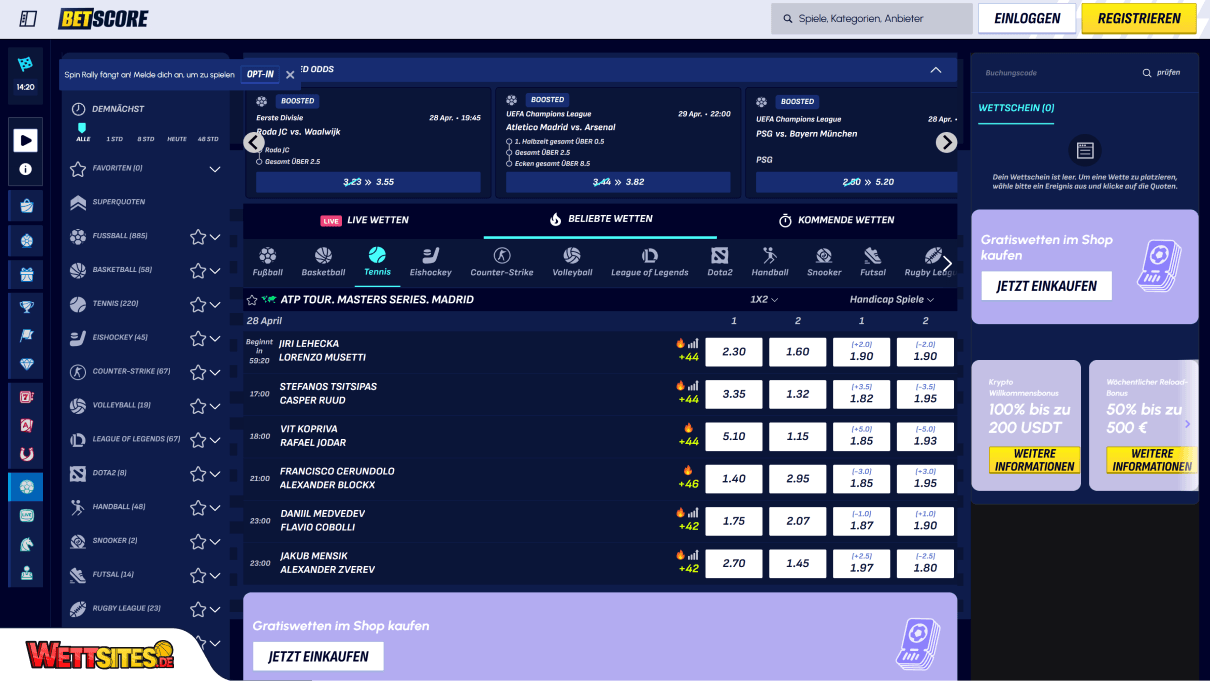Select the Basketball icon in sports bar

[323, 256]
